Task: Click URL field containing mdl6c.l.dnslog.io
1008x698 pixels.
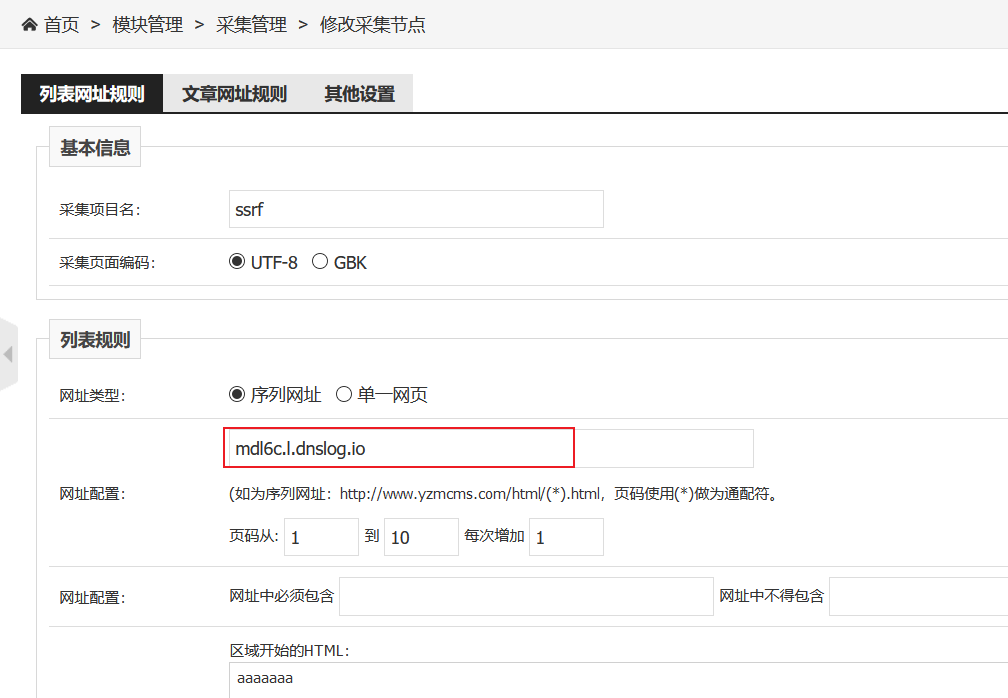Action: (x=491, y=448)
